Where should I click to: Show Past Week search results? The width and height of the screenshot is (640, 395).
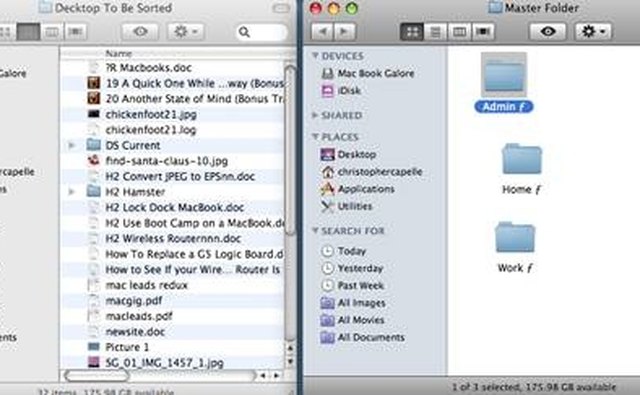tap(353, 285)
